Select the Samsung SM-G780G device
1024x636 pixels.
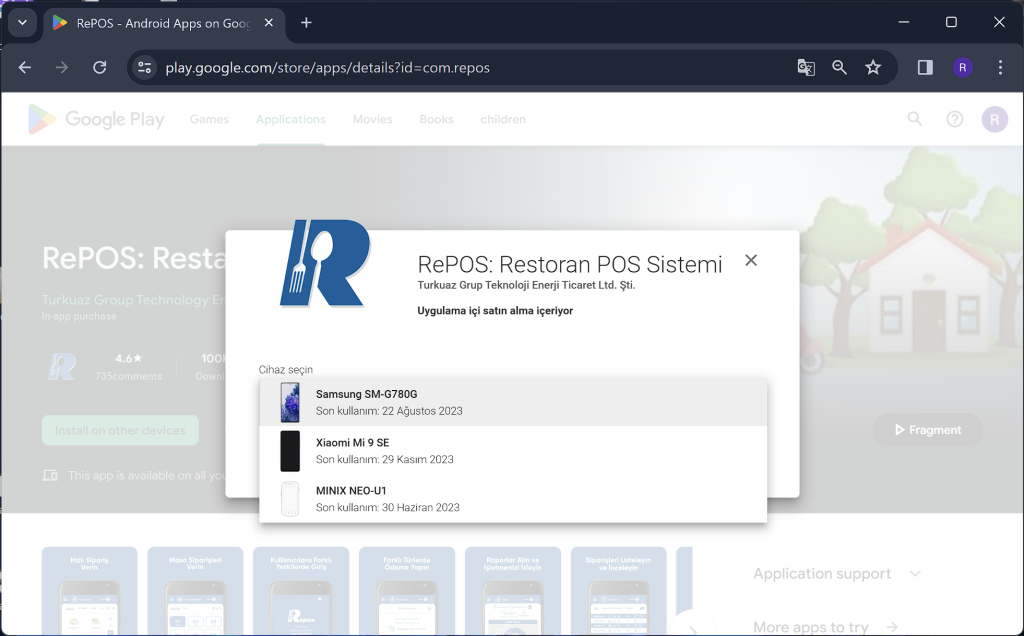513,402
